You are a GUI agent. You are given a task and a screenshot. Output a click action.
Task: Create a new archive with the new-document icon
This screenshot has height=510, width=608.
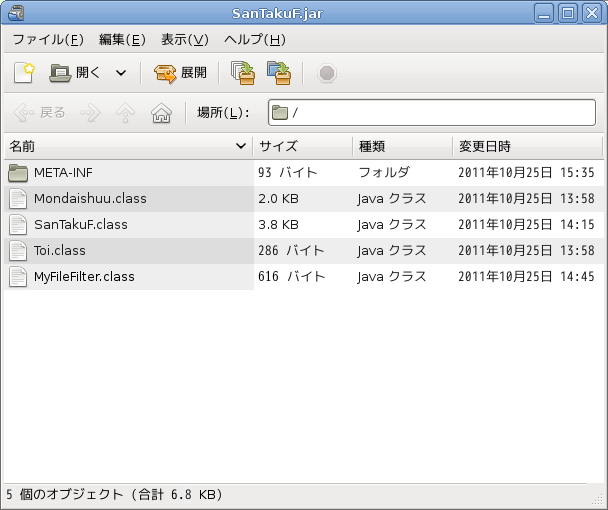24,73
